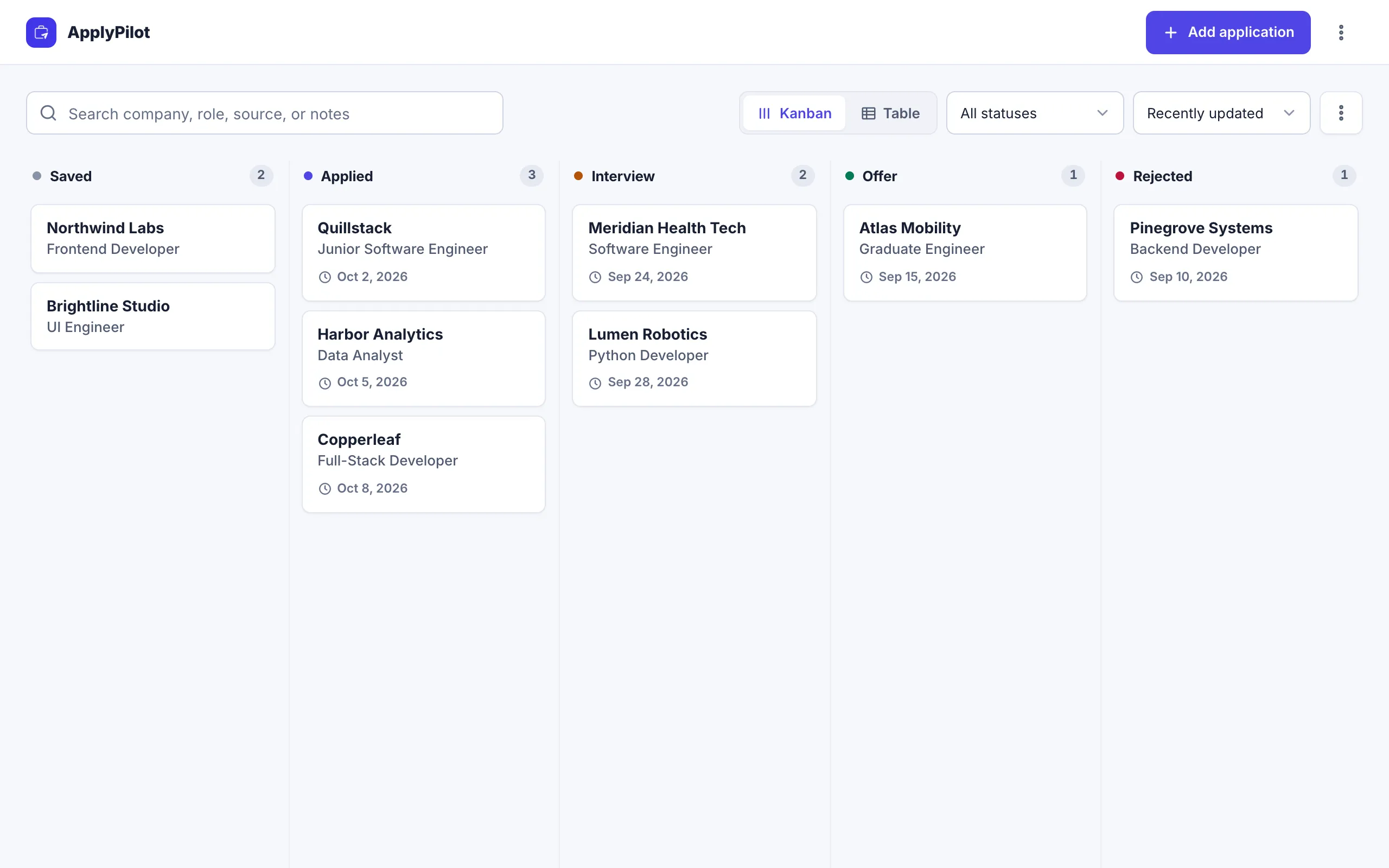Open the Recently updated sort dropdown
Screen dimensions: 1389x868
[x=1221, y=113]
